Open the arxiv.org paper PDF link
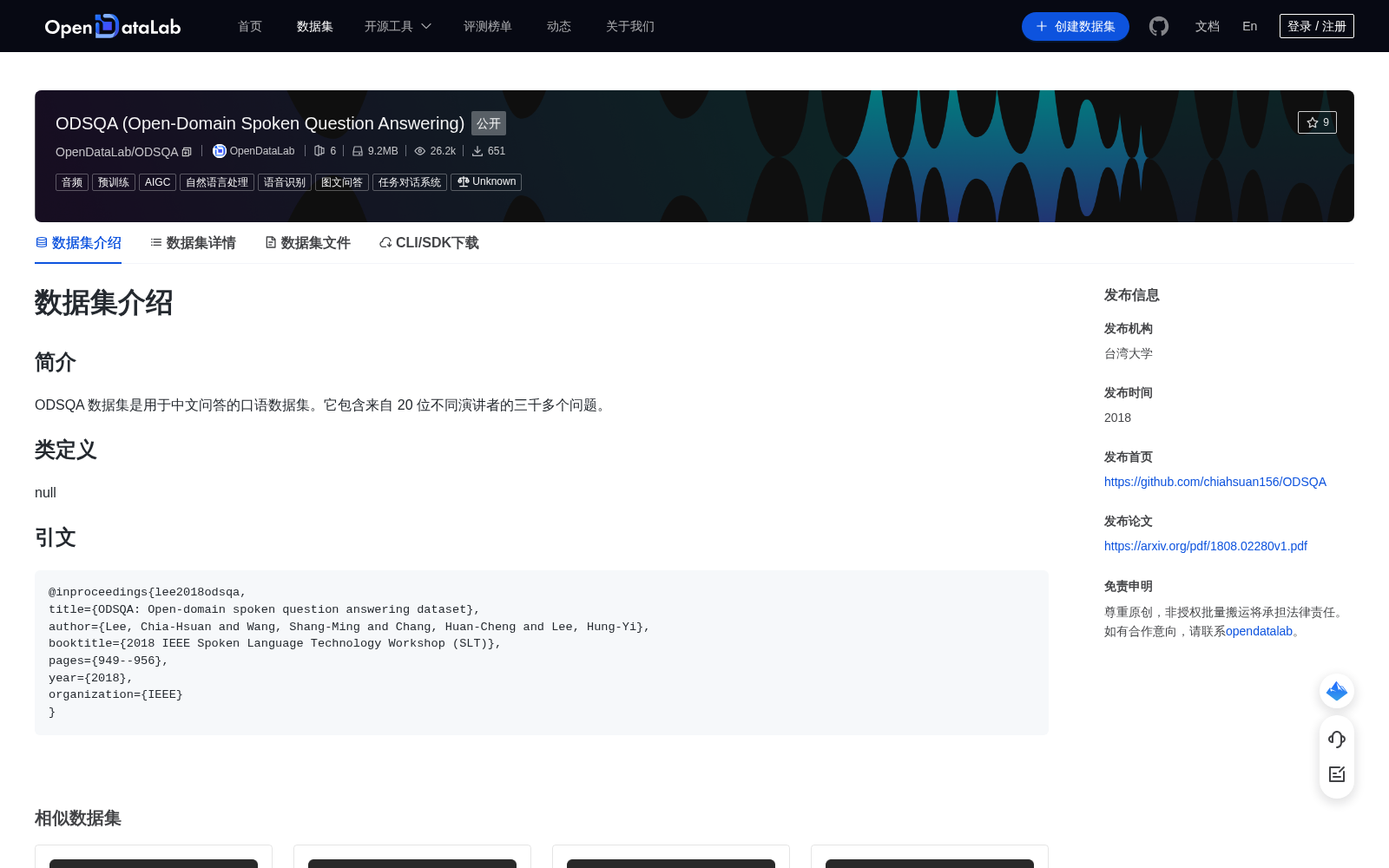This screenshot has height=868, width=1389. pos(1206,546)
